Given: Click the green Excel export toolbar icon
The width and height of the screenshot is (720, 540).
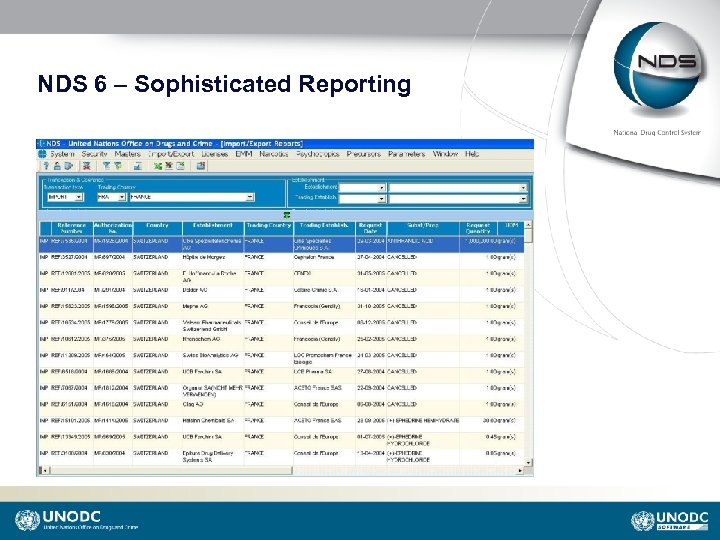Looking at the screenshot, I should point(158,166).
